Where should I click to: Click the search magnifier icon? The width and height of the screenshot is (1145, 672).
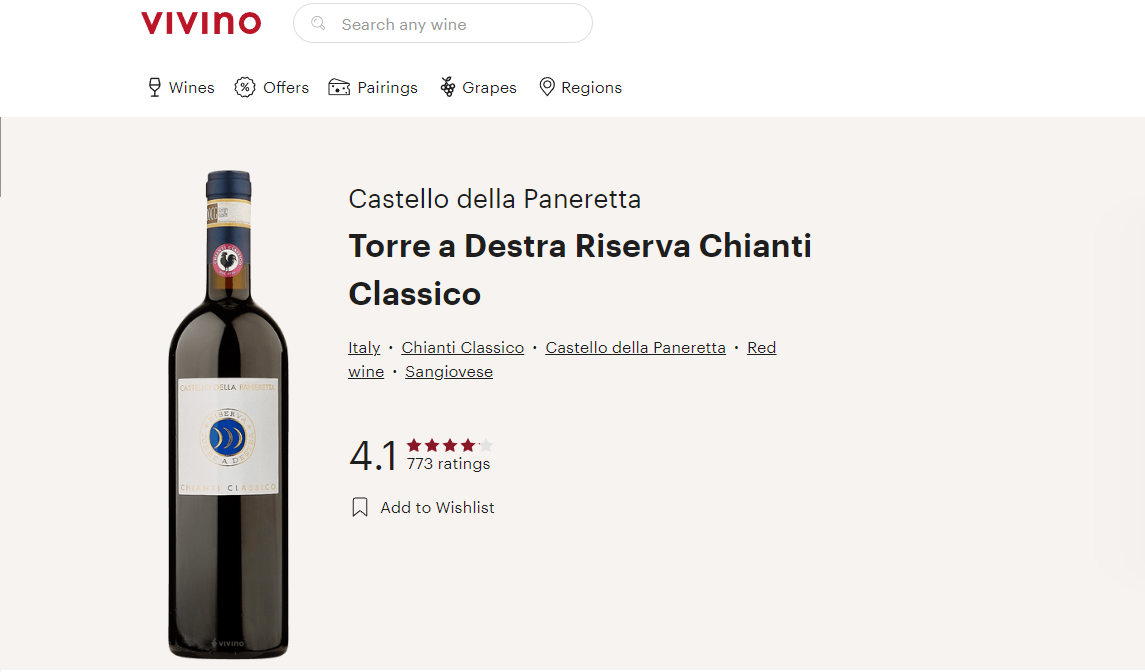(x=318, y=23)
